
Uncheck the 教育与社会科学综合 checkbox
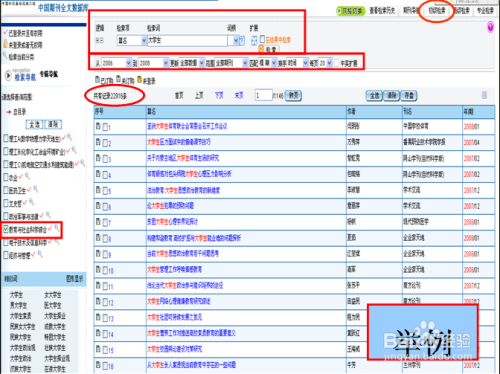(6, 229)
